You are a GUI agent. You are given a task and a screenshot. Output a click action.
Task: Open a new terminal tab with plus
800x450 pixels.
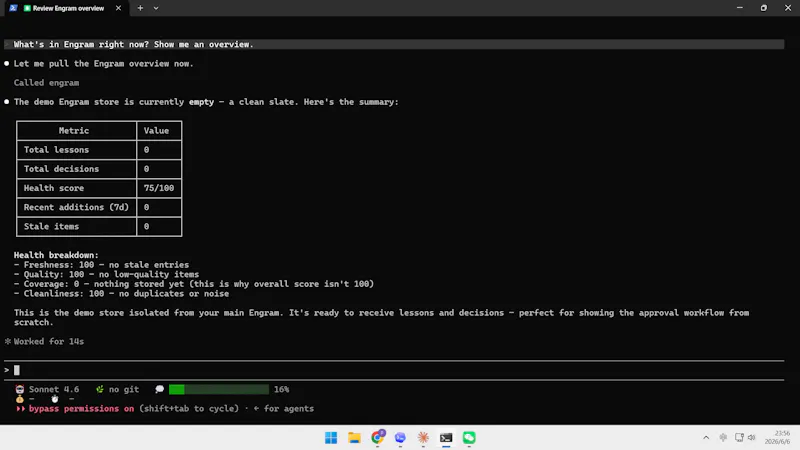pos(140,8)
